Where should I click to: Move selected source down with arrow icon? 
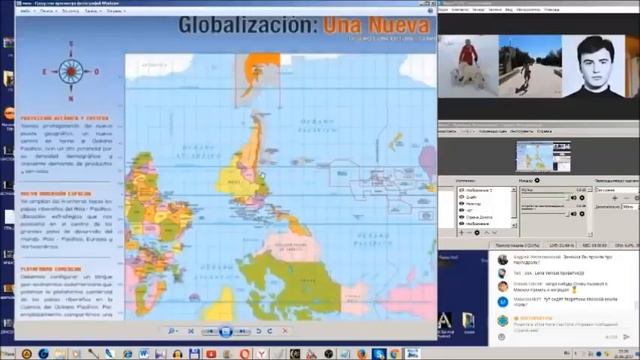494,233
